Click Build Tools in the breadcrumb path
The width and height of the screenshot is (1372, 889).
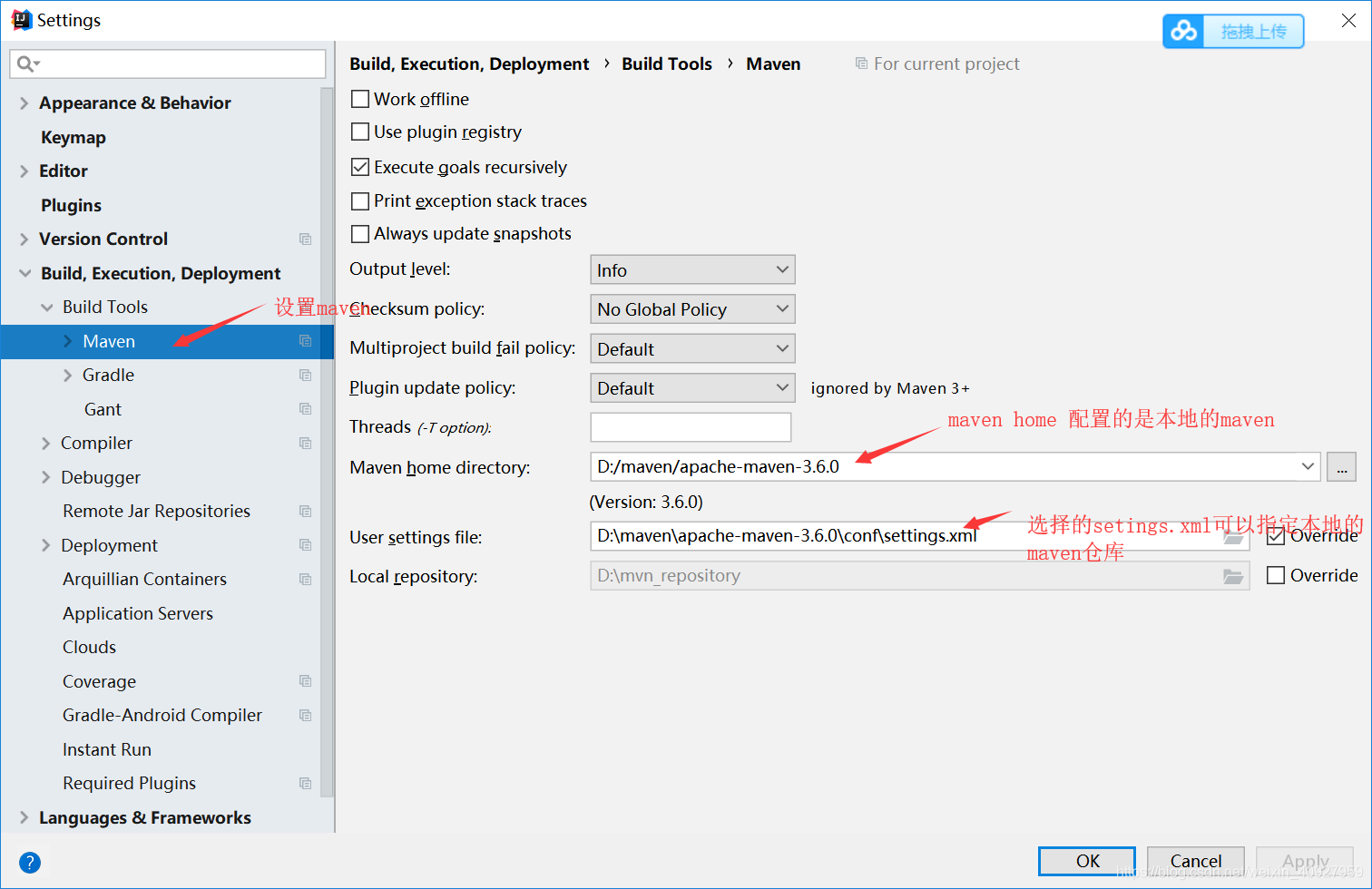click(667, 63)
